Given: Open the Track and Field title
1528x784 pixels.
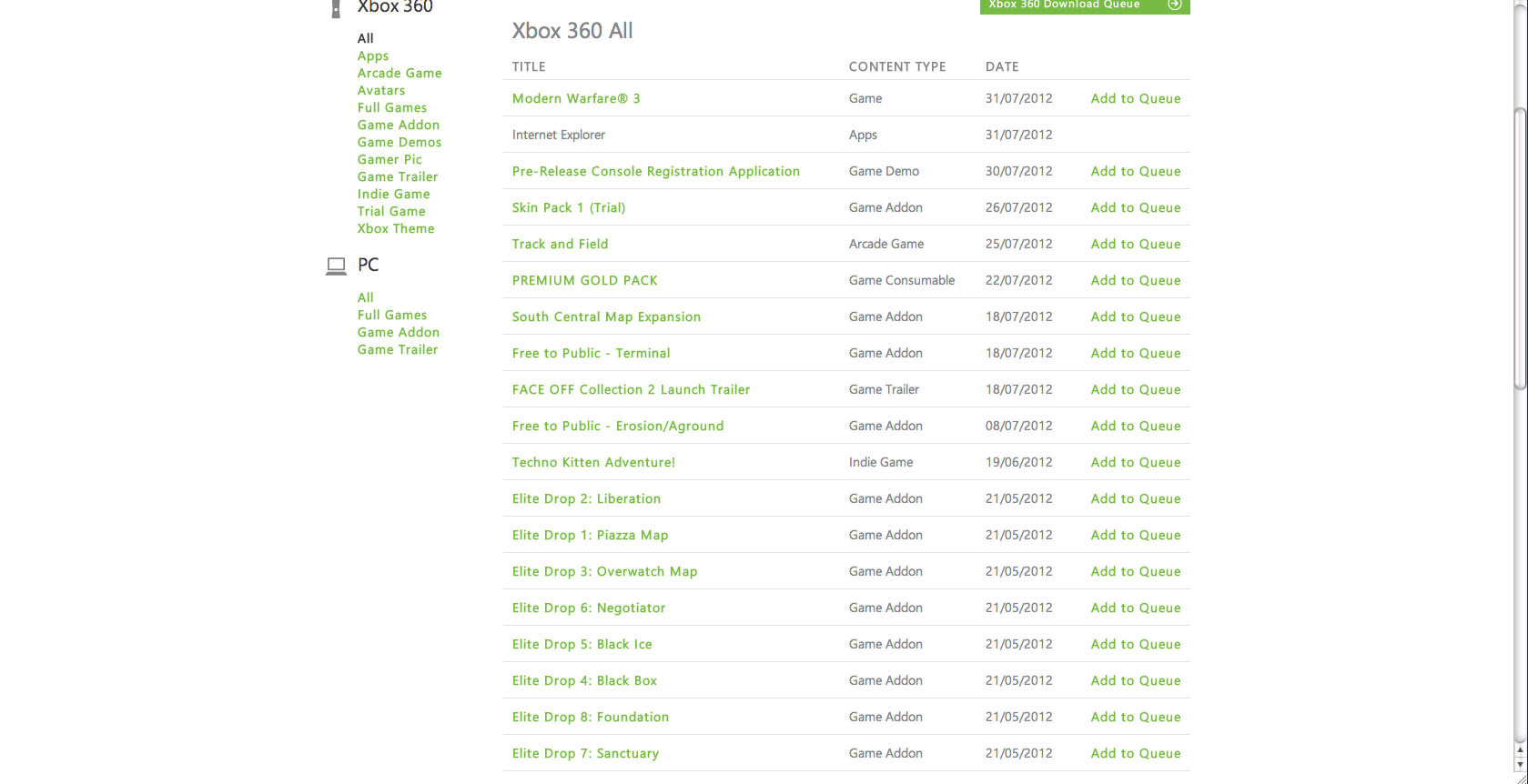Looking at the screenshot, I should [561, 244].
